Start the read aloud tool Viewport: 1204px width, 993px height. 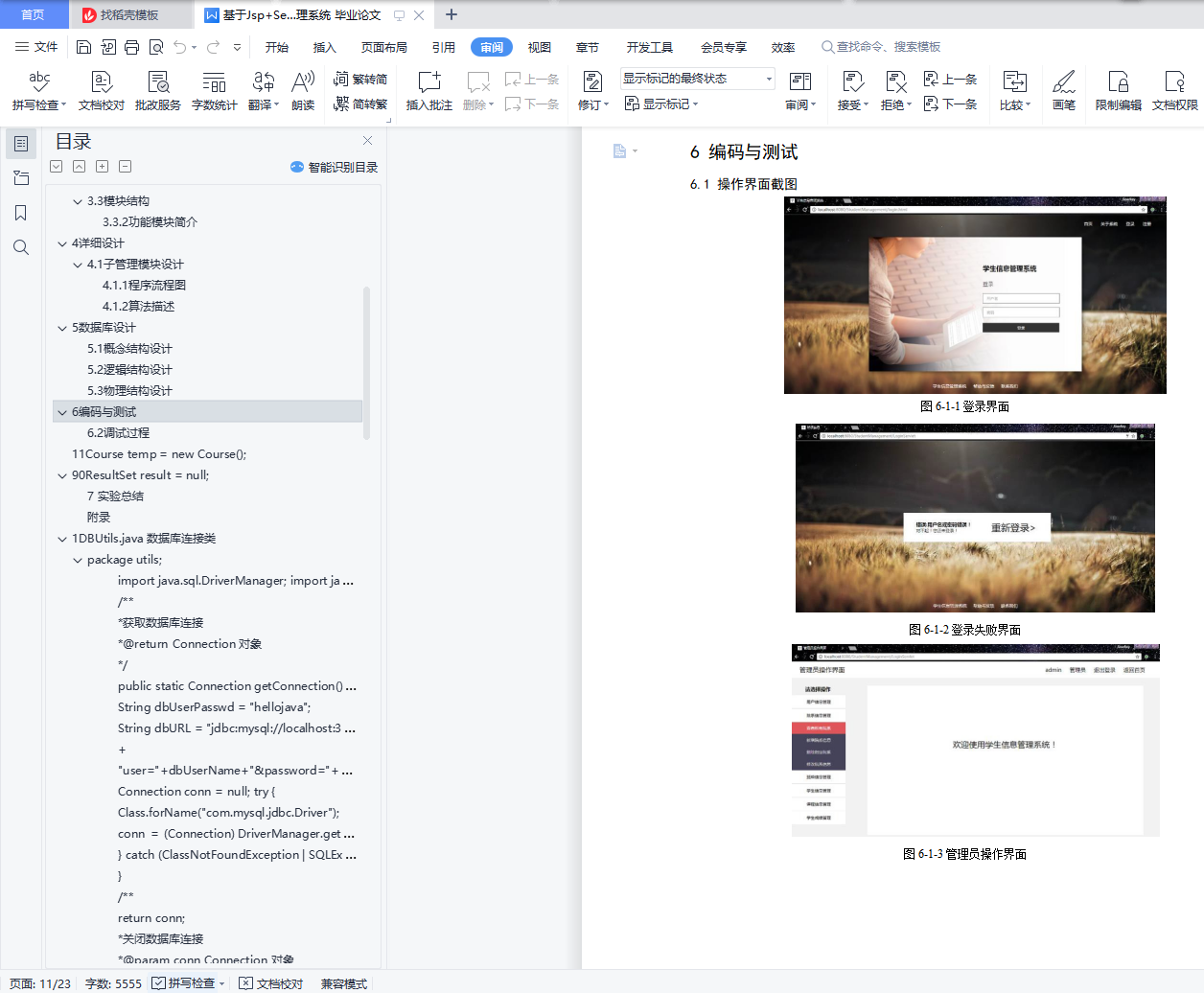click(x=303, y=91)
